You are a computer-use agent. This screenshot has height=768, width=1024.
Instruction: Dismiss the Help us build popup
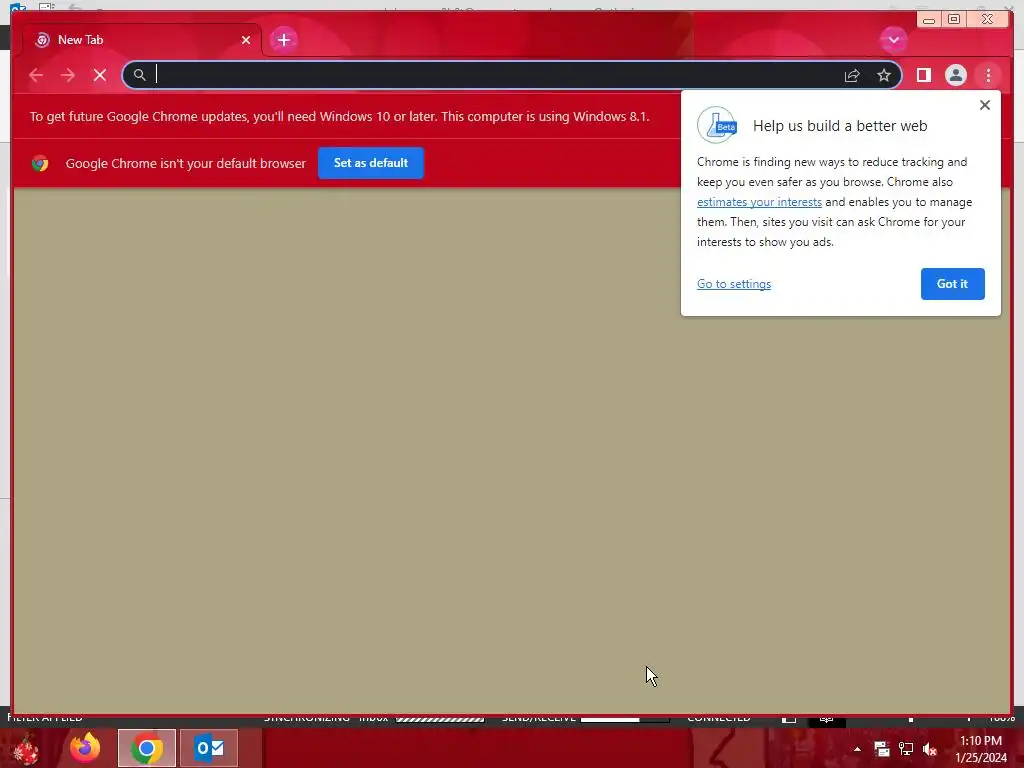pos(985,104)
